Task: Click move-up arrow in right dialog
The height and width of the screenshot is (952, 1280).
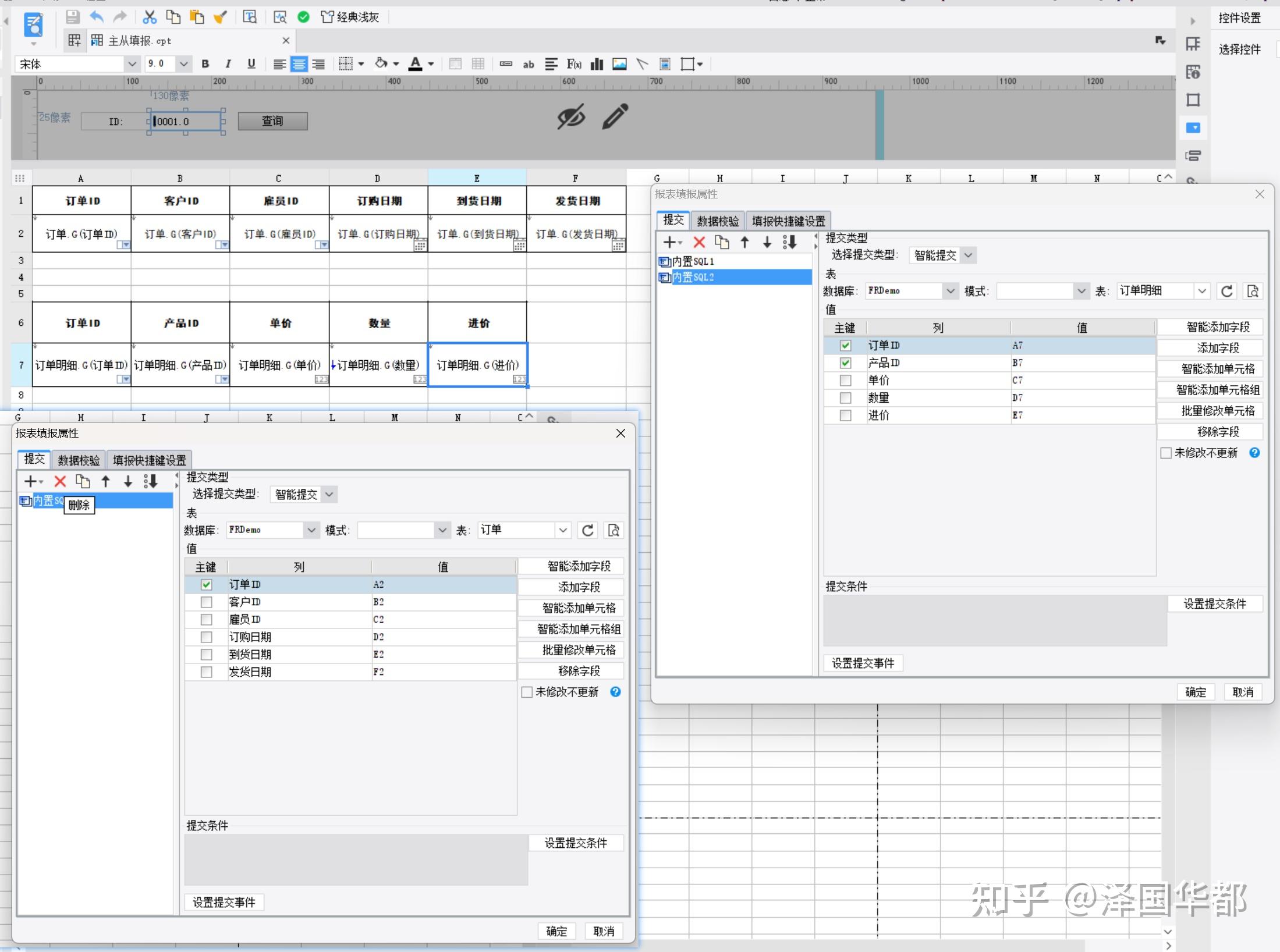Action: click(744, 242)
